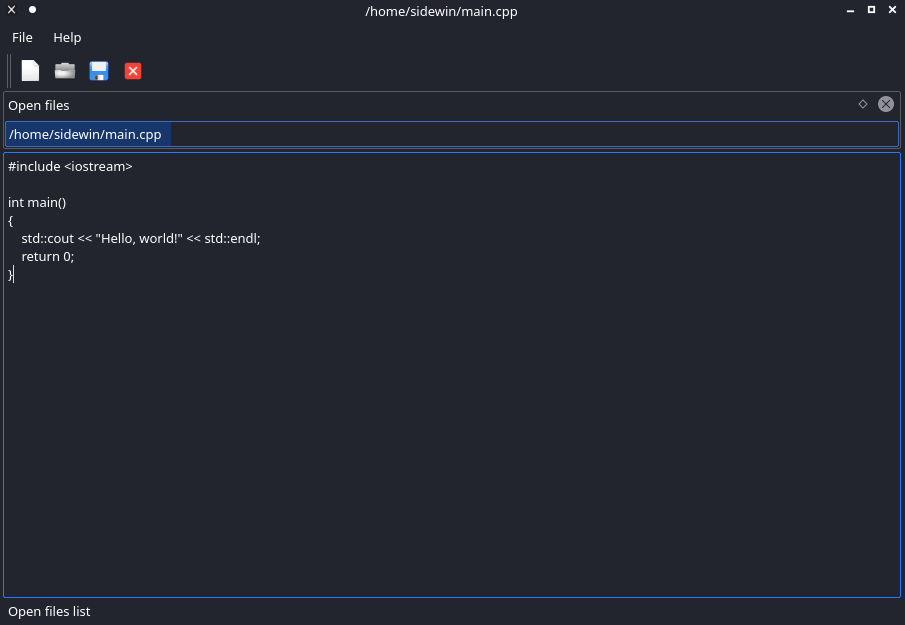Open the File menu
Viewport: 905px width, 625px height.
(x=22, y=38)
